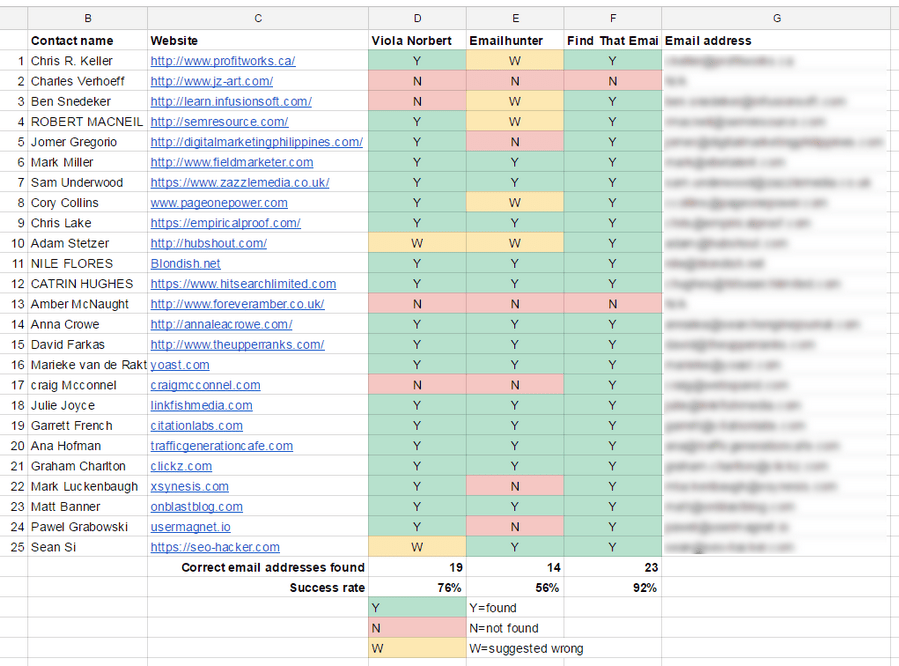Visit the clickz.com link
This screenshot has width=899, height=666.
pyautogui.click(x=181, y=466)
